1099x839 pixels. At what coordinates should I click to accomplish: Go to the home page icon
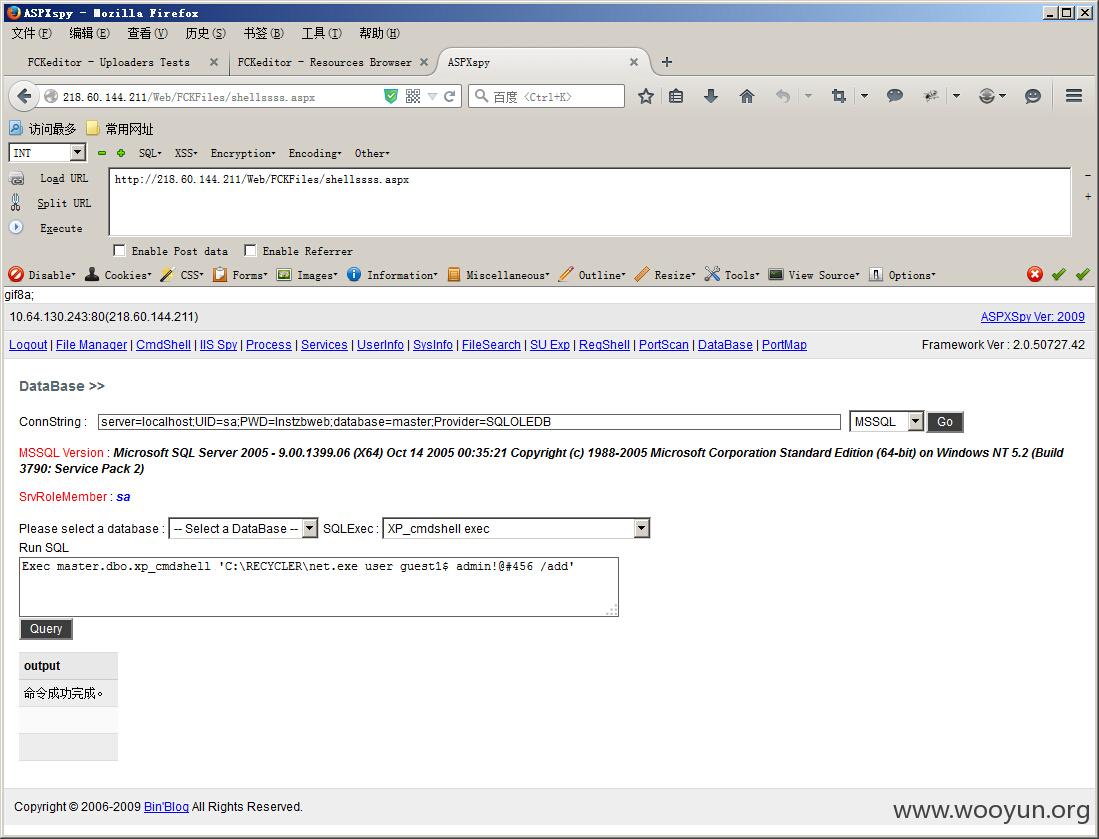pos(747,96)
